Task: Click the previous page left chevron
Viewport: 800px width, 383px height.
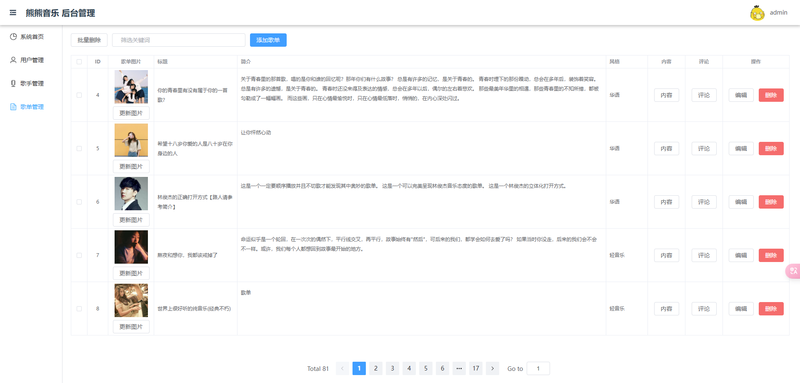Action: [x=343, y=368]
